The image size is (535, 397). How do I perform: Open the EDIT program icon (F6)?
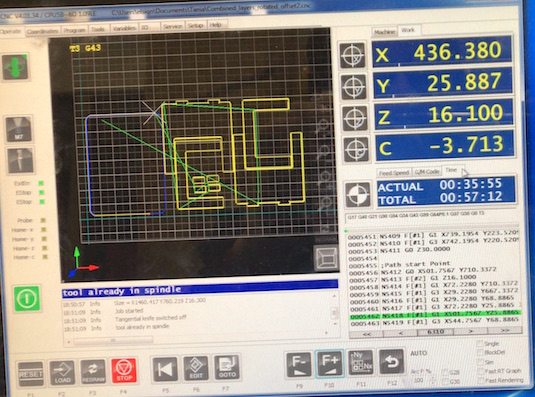[x=196, y=368]
